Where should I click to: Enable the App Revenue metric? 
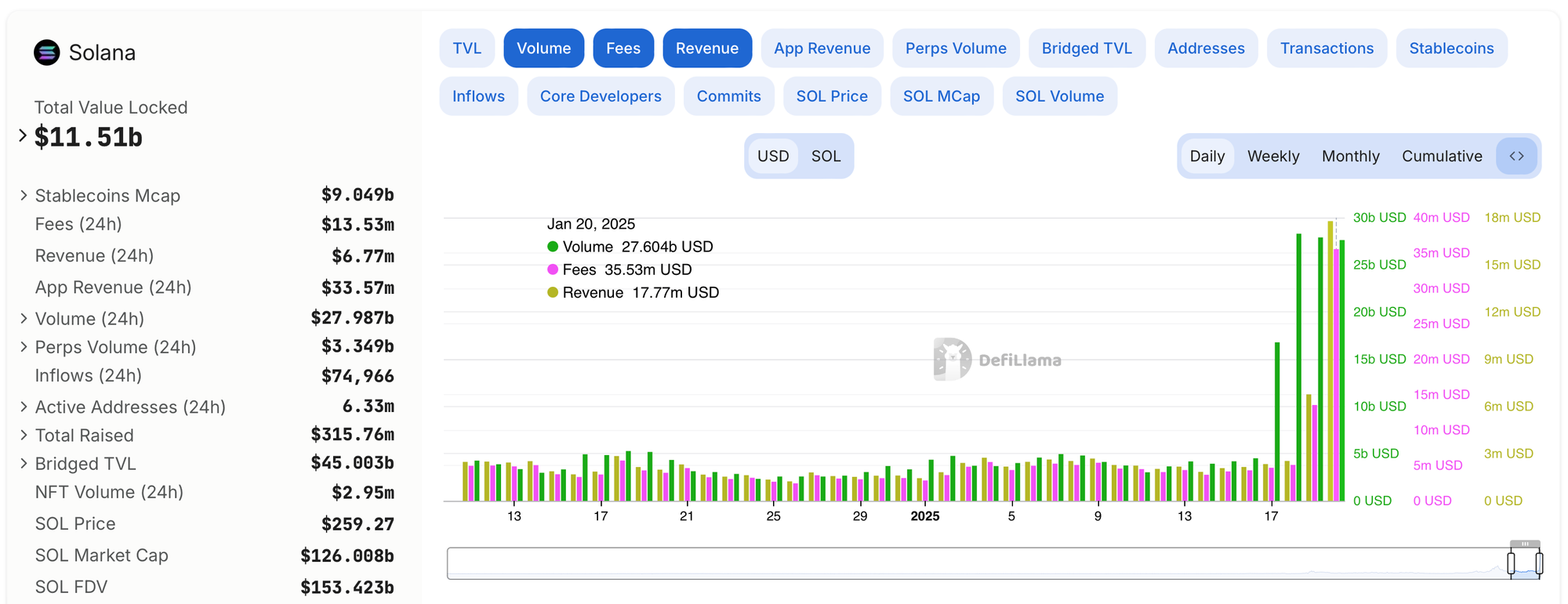click(822, 49)
